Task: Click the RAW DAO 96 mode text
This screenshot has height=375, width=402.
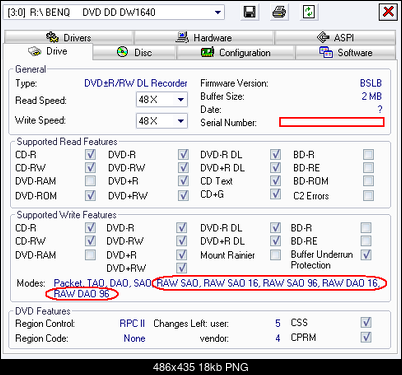Action: tap(81, 294)
